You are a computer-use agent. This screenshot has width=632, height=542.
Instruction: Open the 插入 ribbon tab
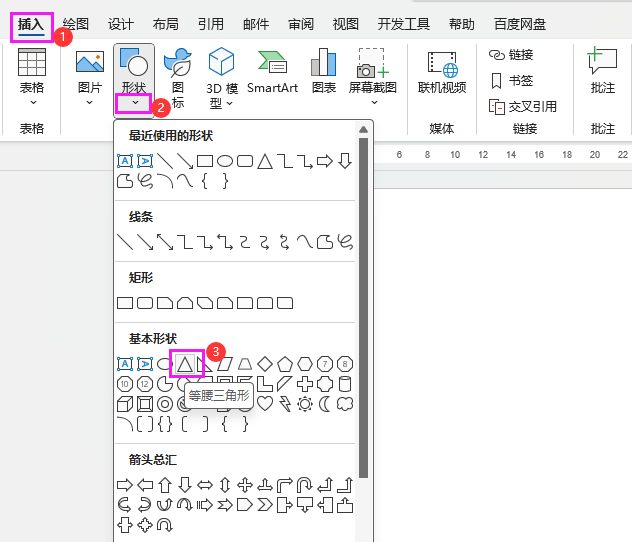coord(31,25)
